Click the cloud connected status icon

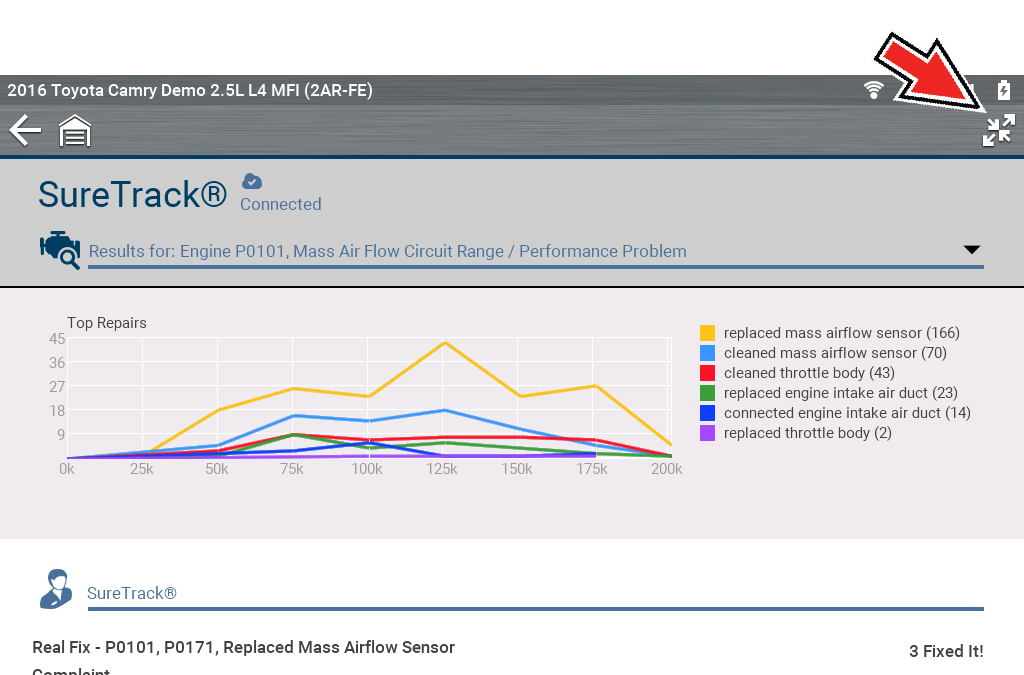252,181
